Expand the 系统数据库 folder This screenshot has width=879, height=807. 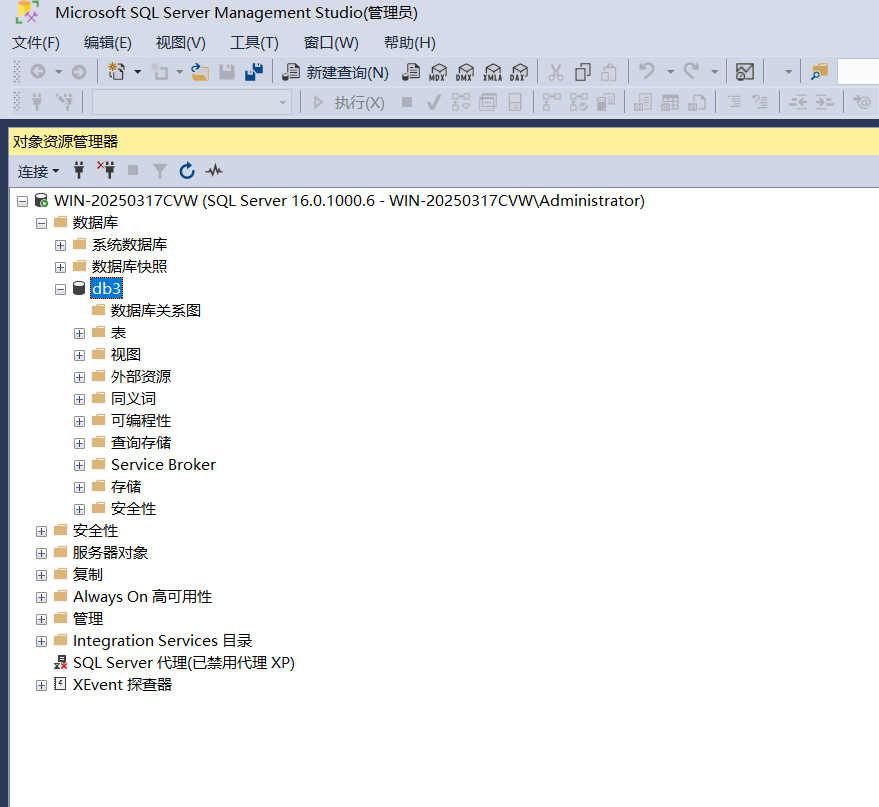coord(61,245)
